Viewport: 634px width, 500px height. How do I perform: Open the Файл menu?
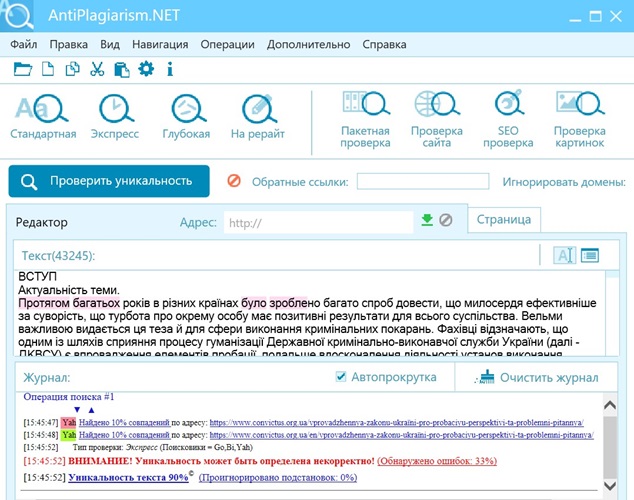point(24,44)
